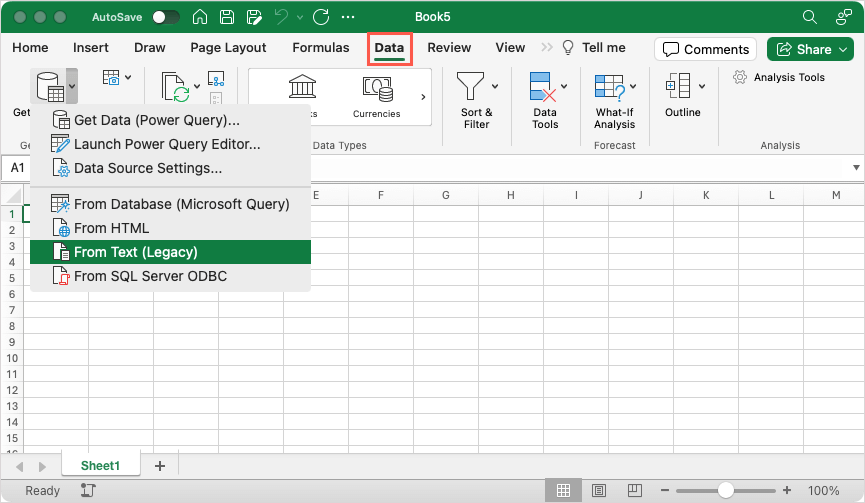
Task: Select the Sheet1 worksheet tab
Action: pyautogui.click(x=100, y=466)
